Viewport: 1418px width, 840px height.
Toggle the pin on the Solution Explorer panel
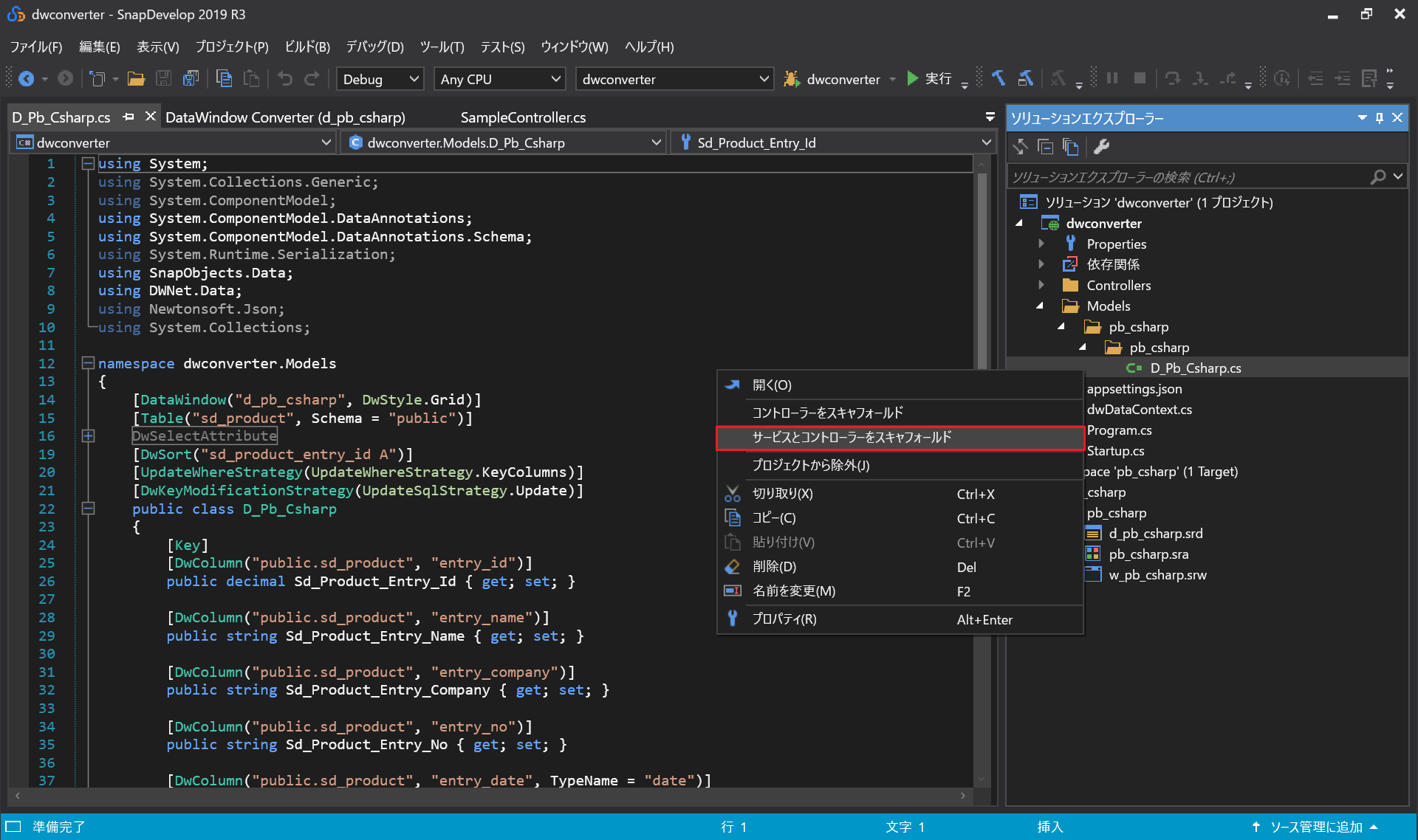point(1380,118)
